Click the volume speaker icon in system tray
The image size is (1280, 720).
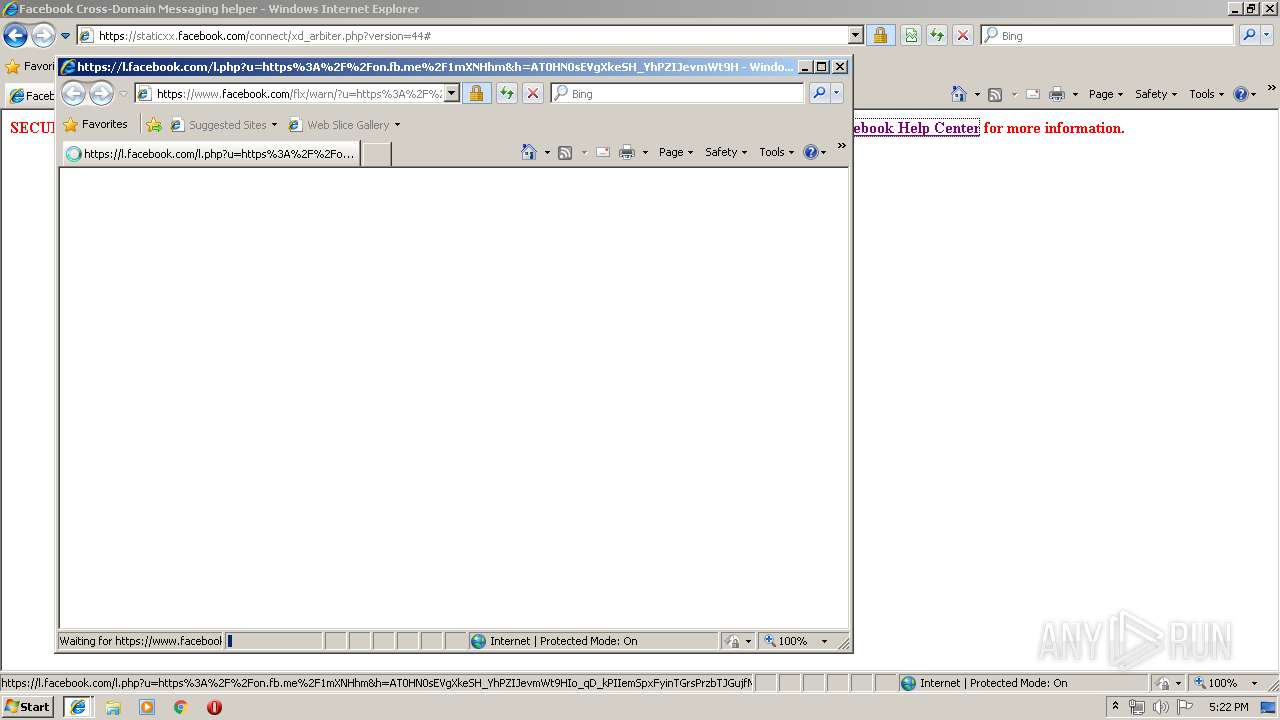1160,707
